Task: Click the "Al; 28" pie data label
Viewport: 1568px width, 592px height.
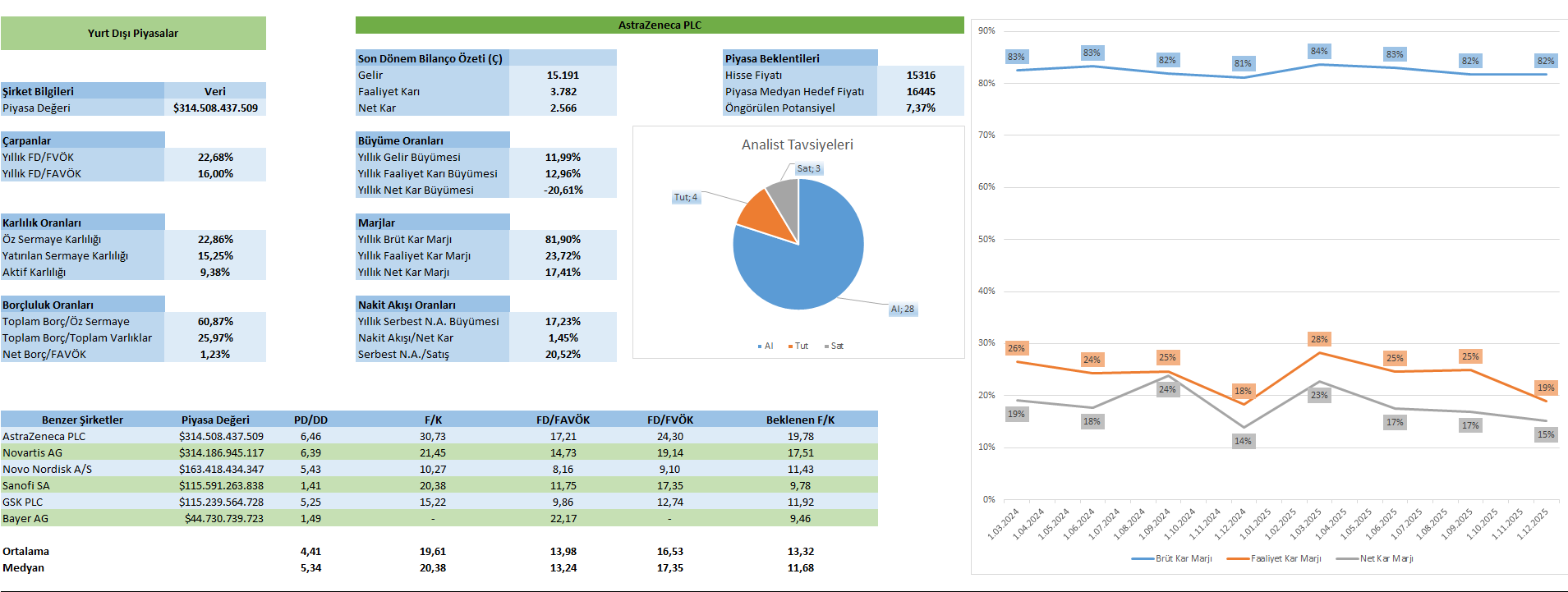Action: click(902, 310)
